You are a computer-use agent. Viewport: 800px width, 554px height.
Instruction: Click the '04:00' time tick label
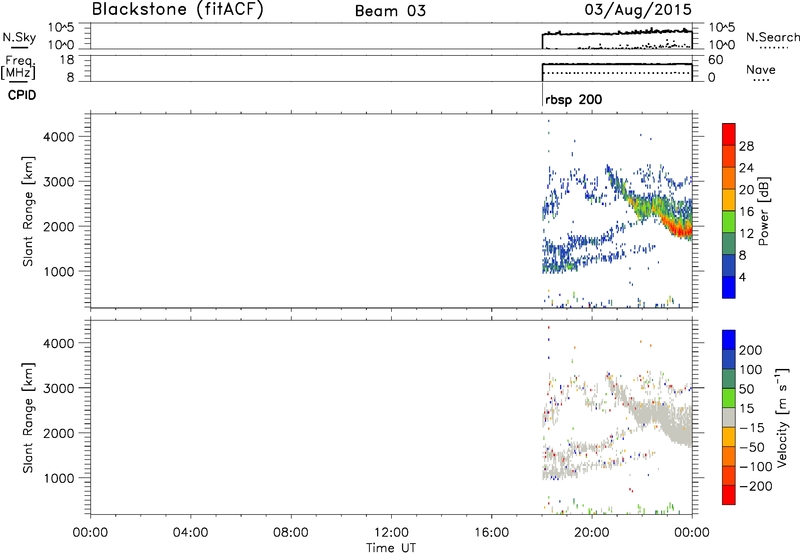(x=190, y=533)
